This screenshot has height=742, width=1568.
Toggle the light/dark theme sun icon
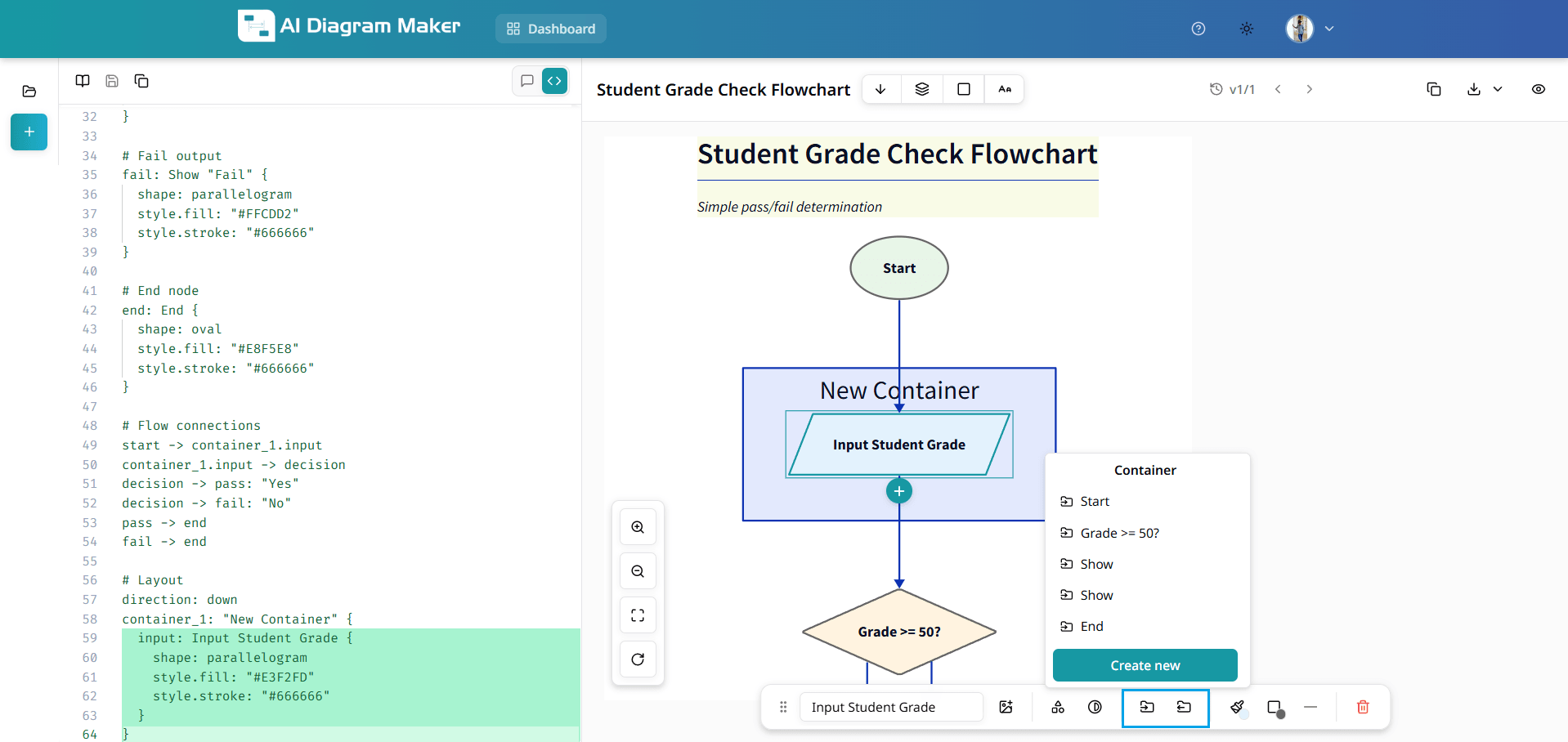coord(1247,29)
